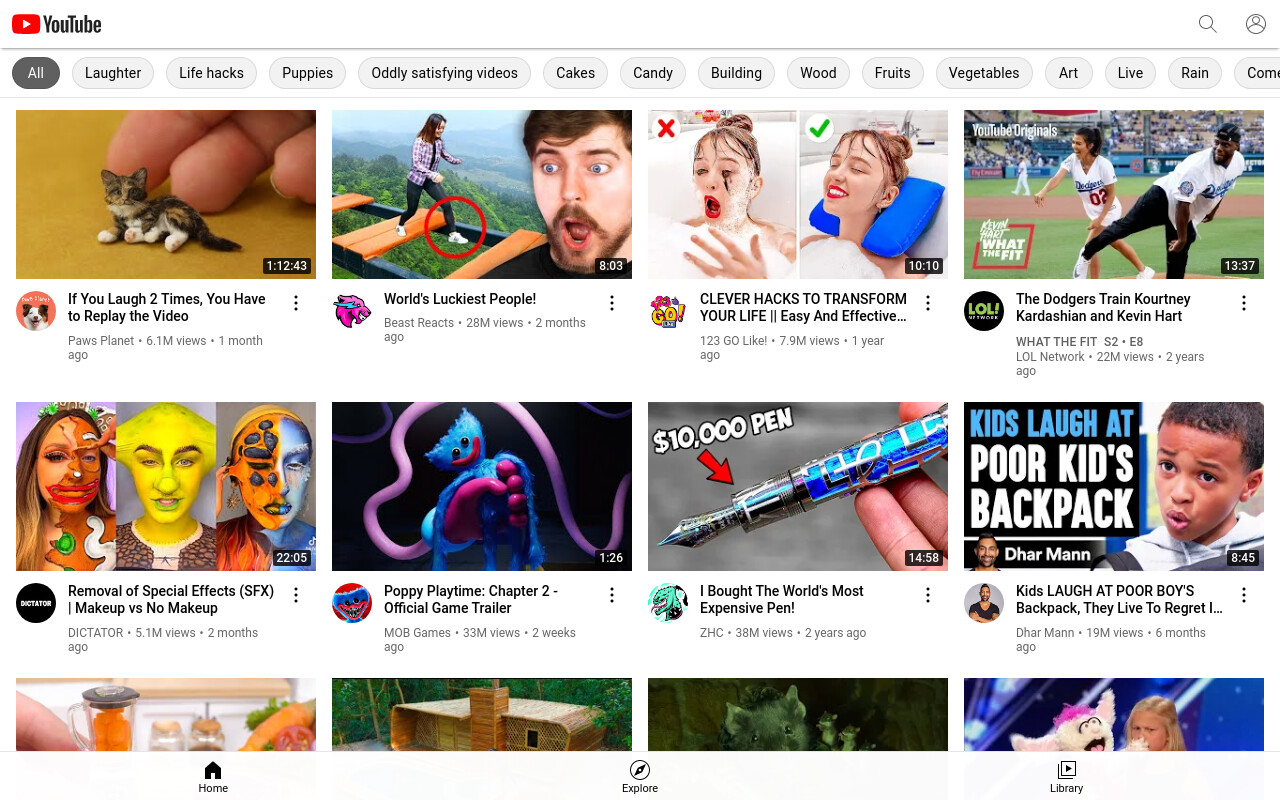Open Paws Planet channel avatar
The image size is (1280, 800).
tap(36, 311)
